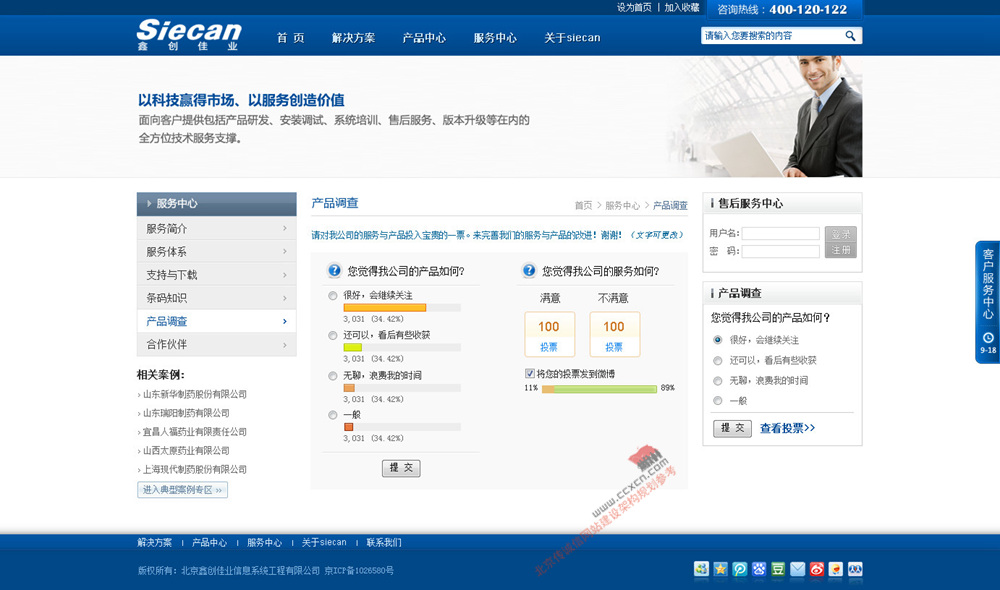Image resolution: width=1000 pixels, height=590 pixels.
Task: Open the '产品中心' top navigation menu
Action: 424,38
